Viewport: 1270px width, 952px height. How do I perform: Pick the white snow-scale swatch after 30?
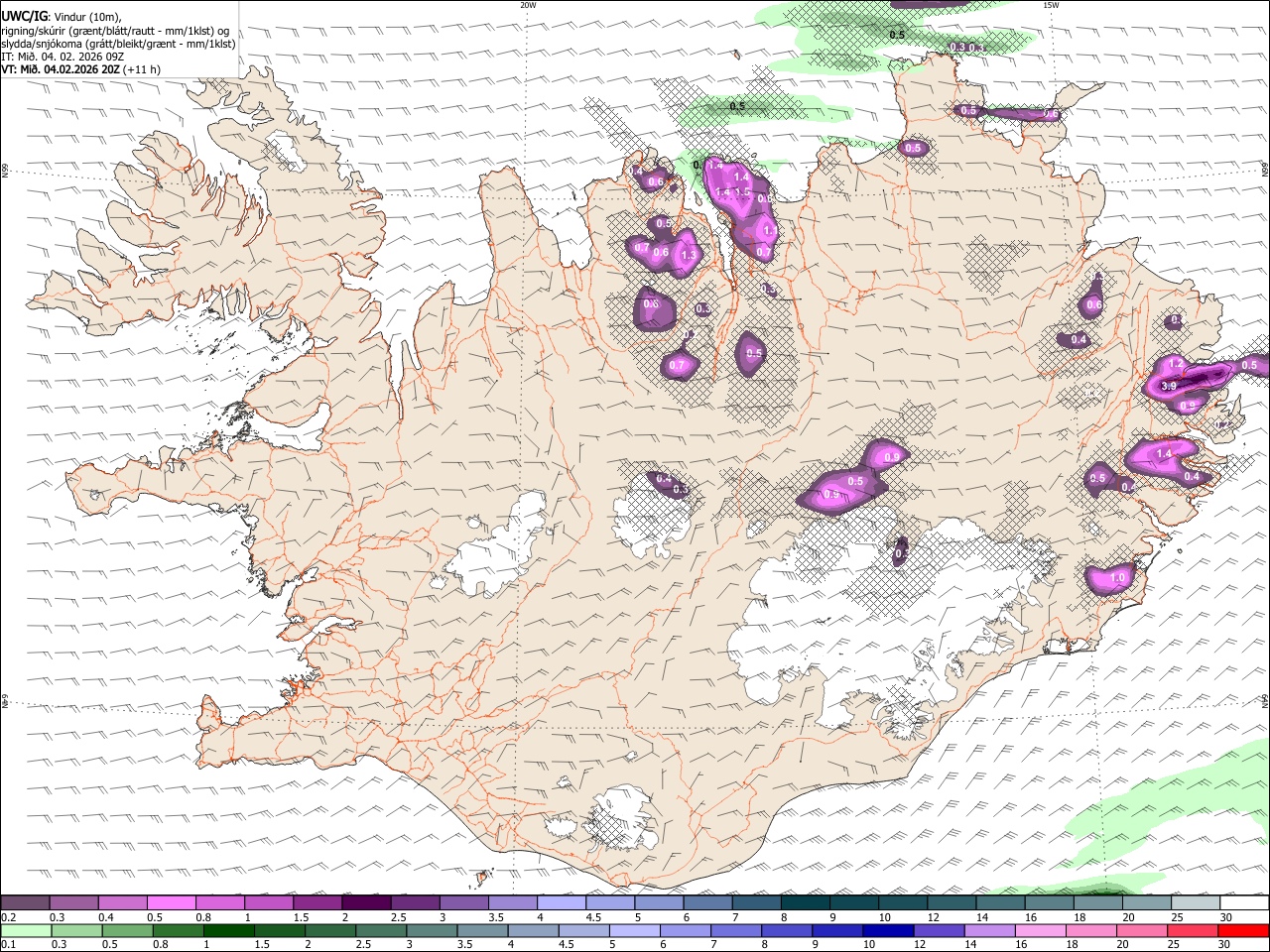1244,903
